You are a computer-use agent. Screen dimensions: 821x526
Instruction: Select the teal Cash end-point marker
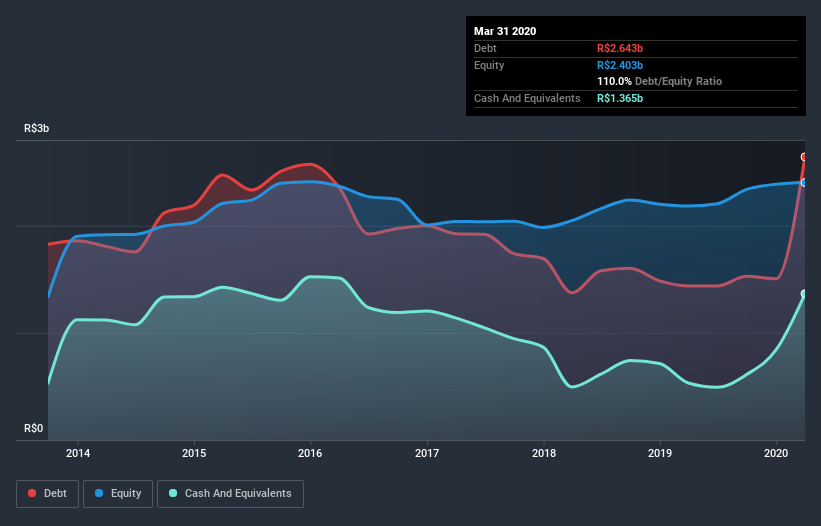(x=804, y=294)
